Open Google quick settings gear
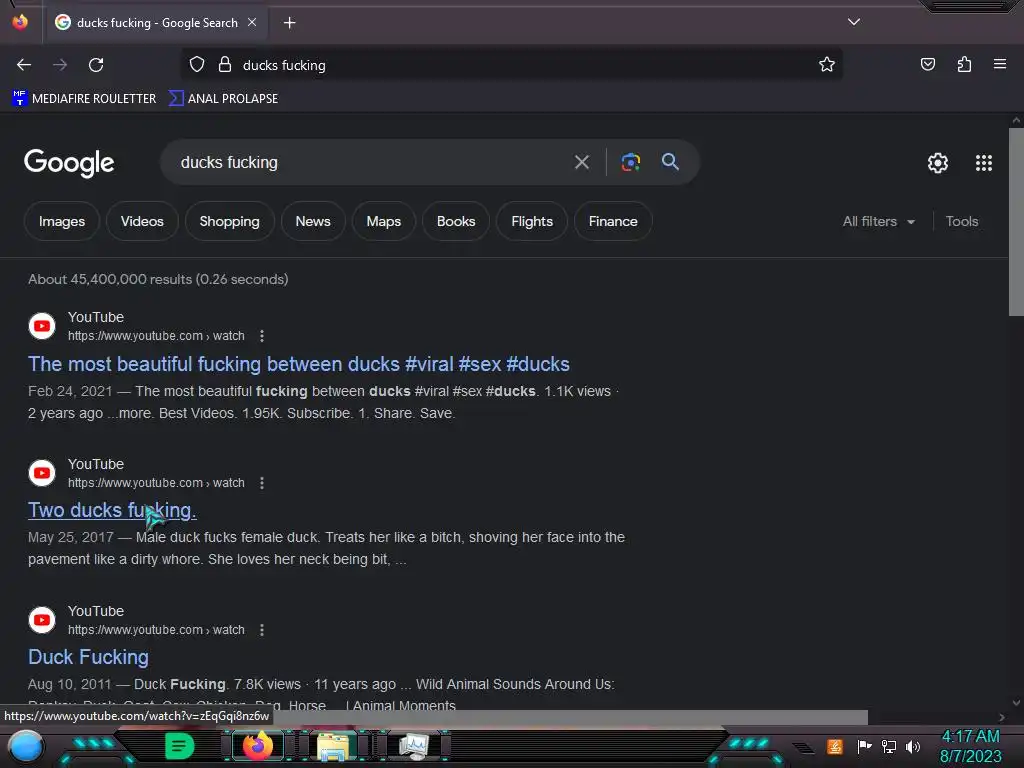This screenshot has width=1024, height=768. pyautogui.click(x=938, y=163)
